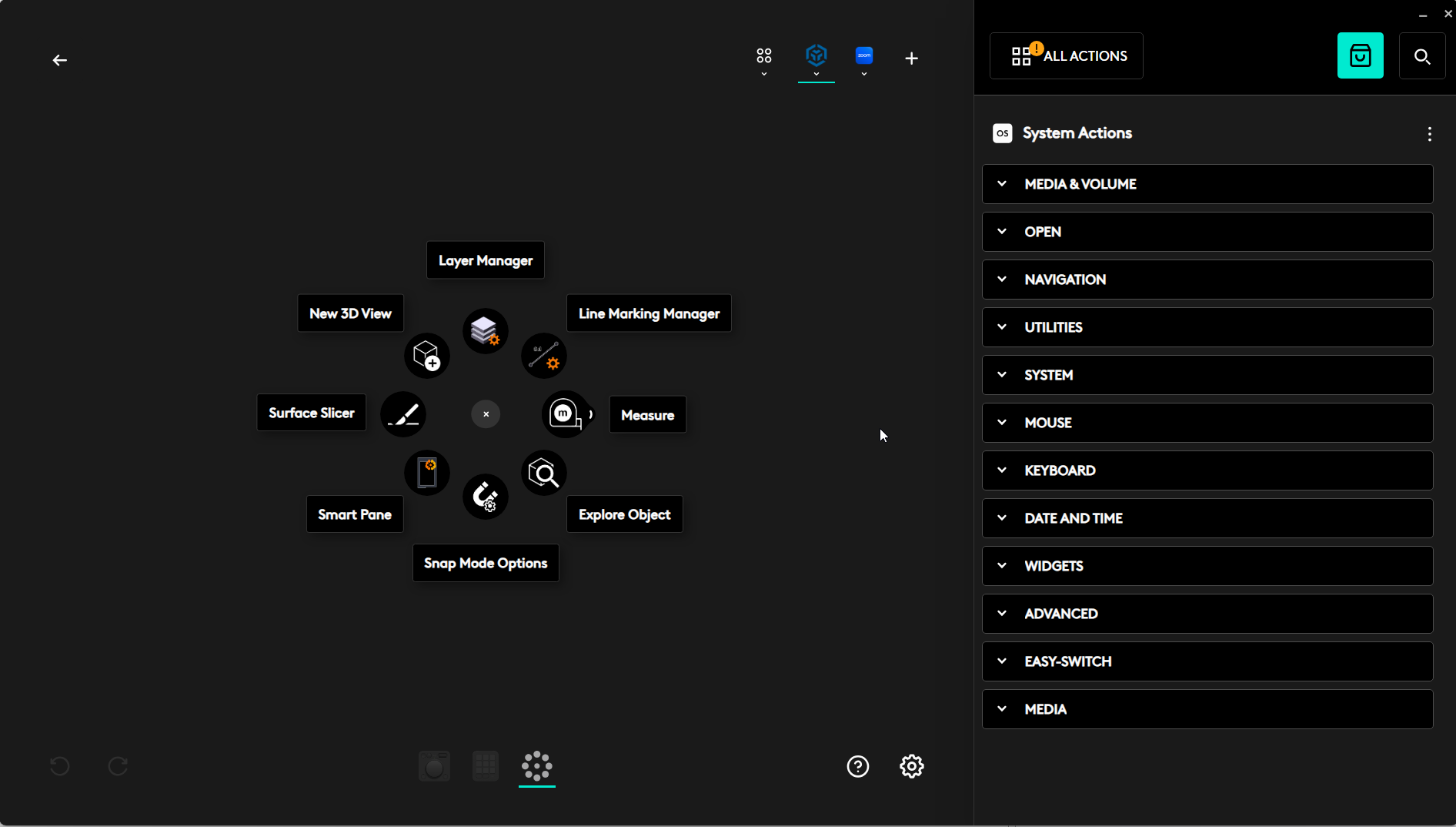Select the Surface Slicer knife icon
The image size is (1456, 827).
pyautogui.click(x=403, y=414)
